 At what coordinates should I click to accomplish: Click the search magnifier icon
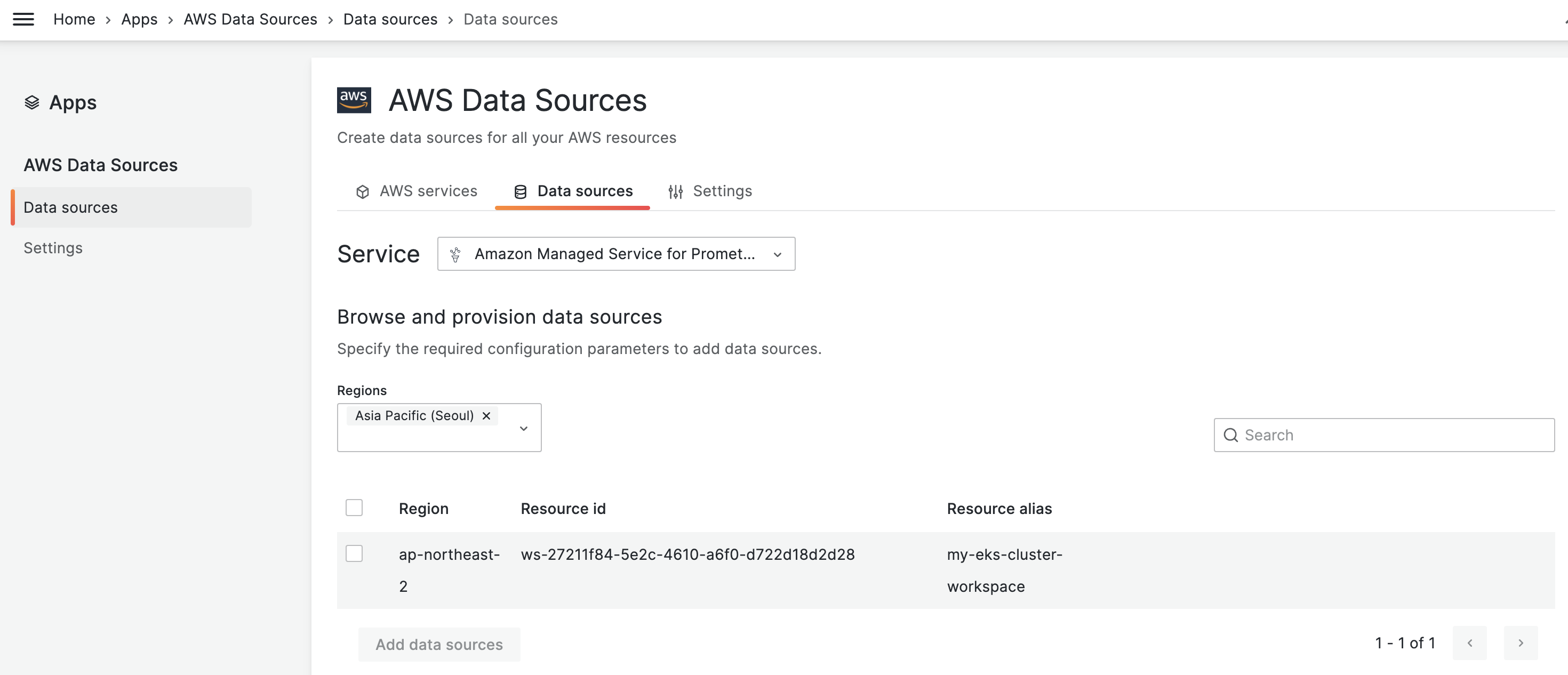coord(1230,435)
